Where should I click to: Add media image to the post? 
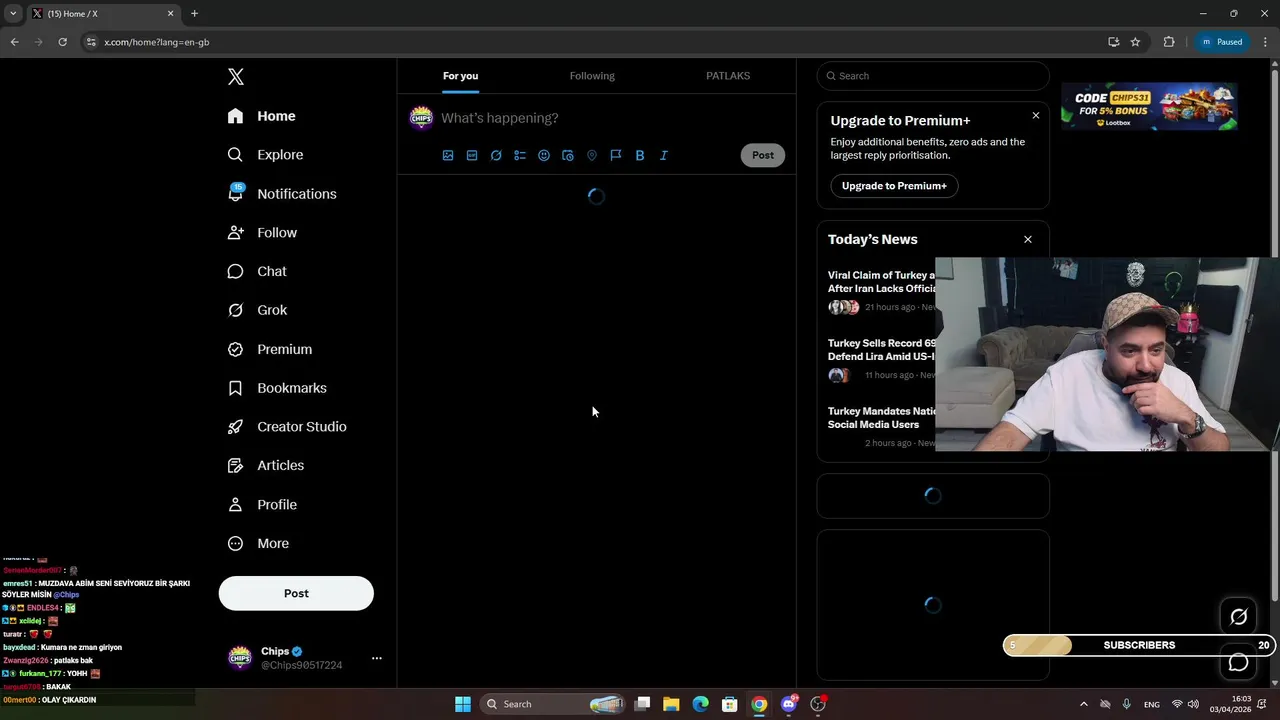(448, 155)
